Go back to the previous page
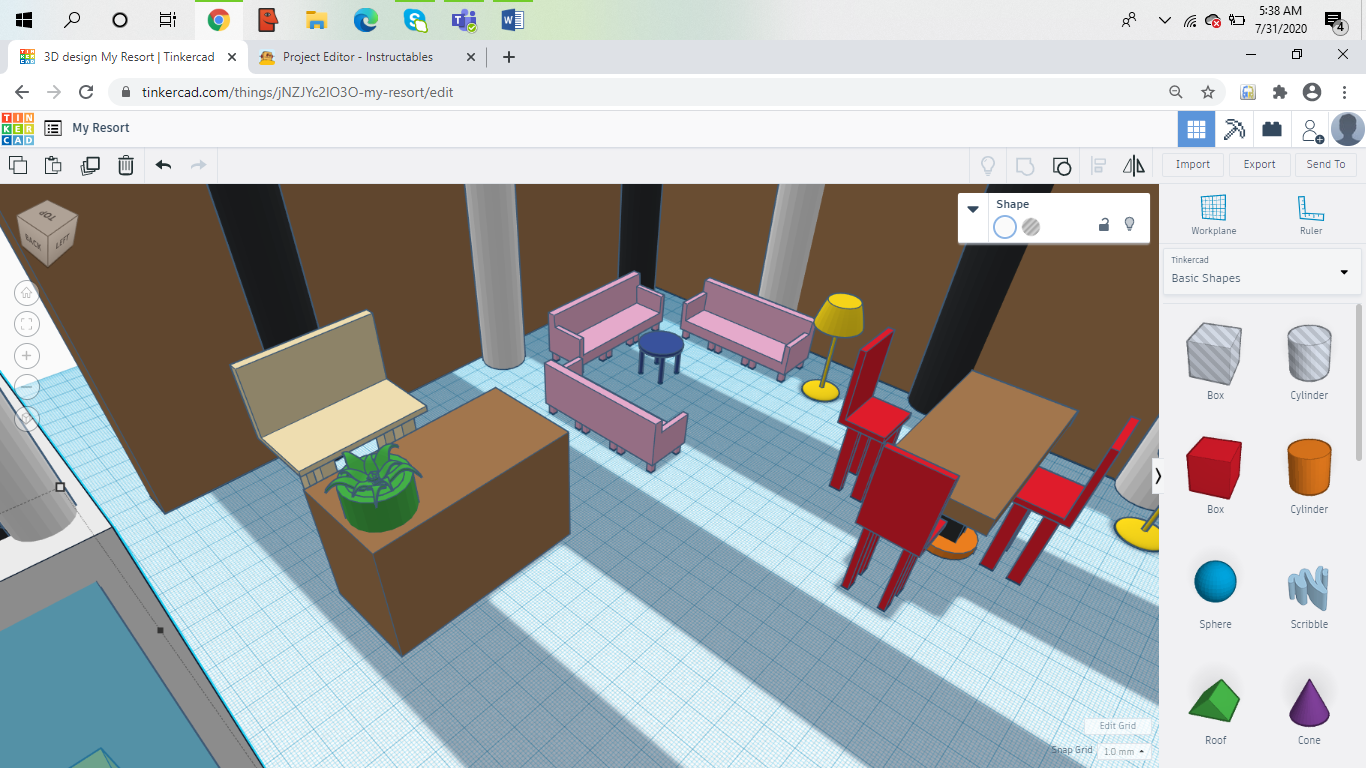Viewport: 1366px width, 768px height. (x=22, y=92)
